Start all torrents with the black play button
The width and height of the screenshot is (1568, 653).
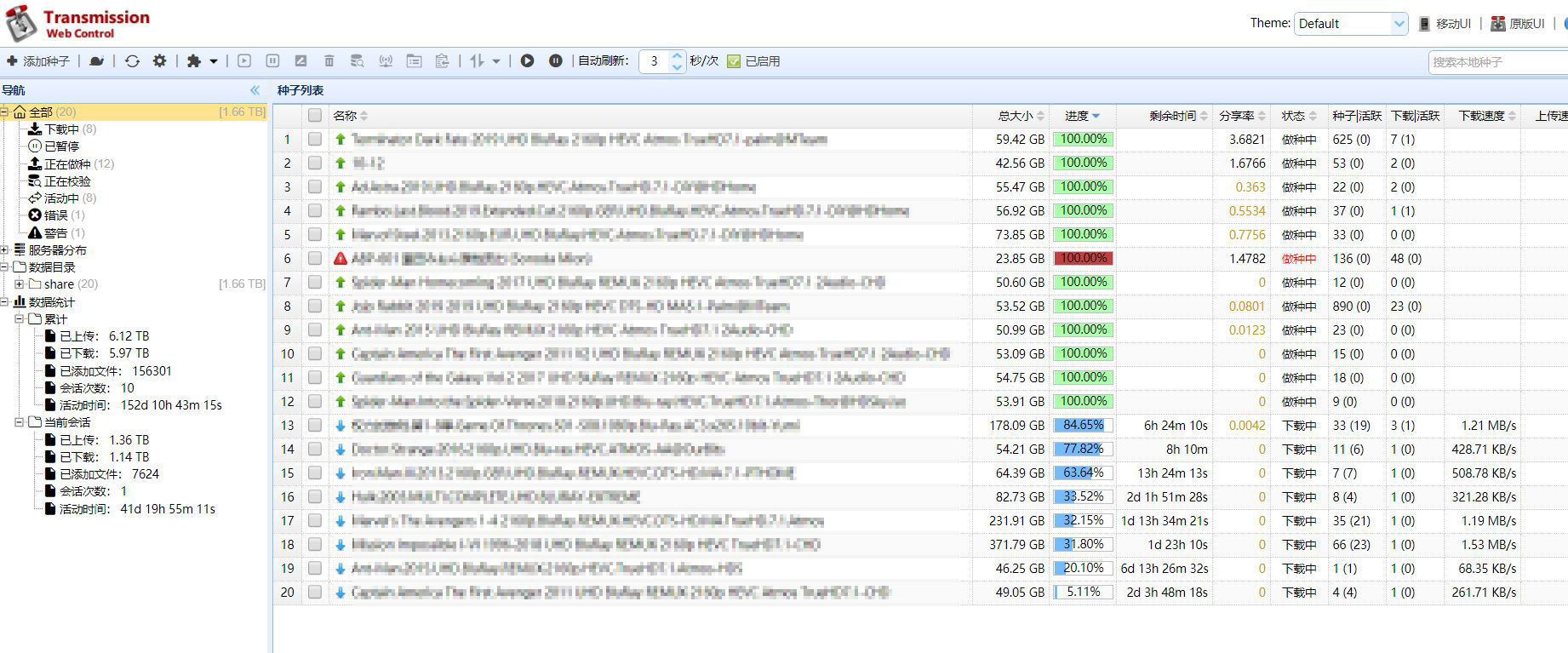(527, 61)
